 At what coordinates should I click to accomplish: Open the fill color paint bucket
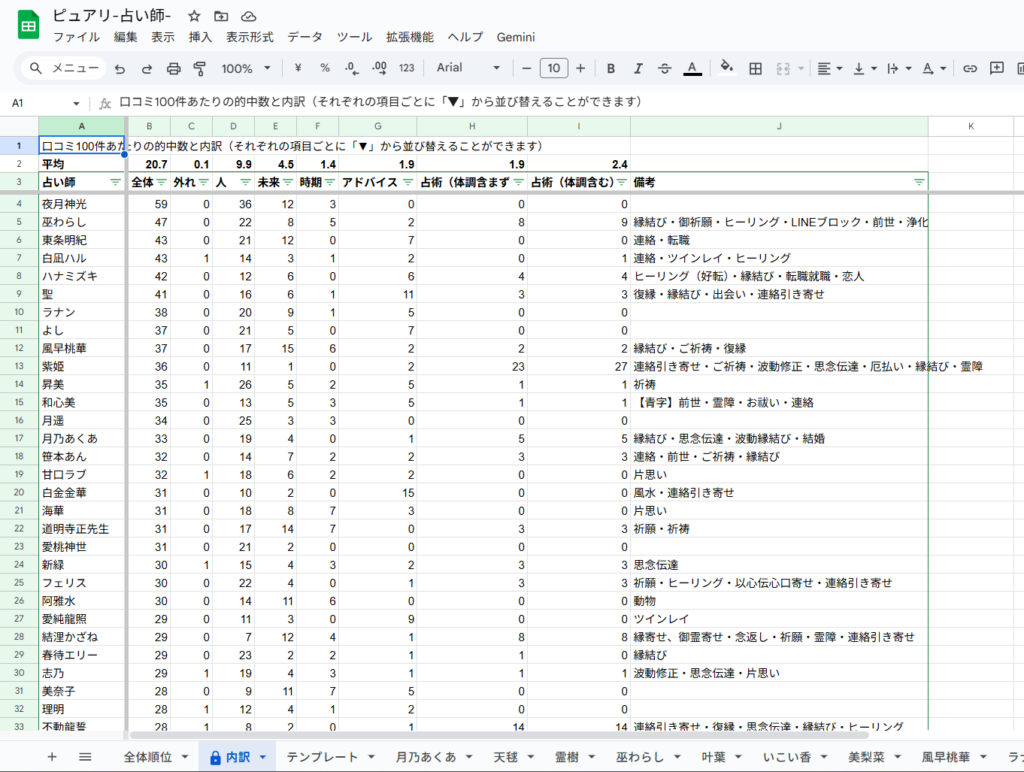click(x=727, y=68)
